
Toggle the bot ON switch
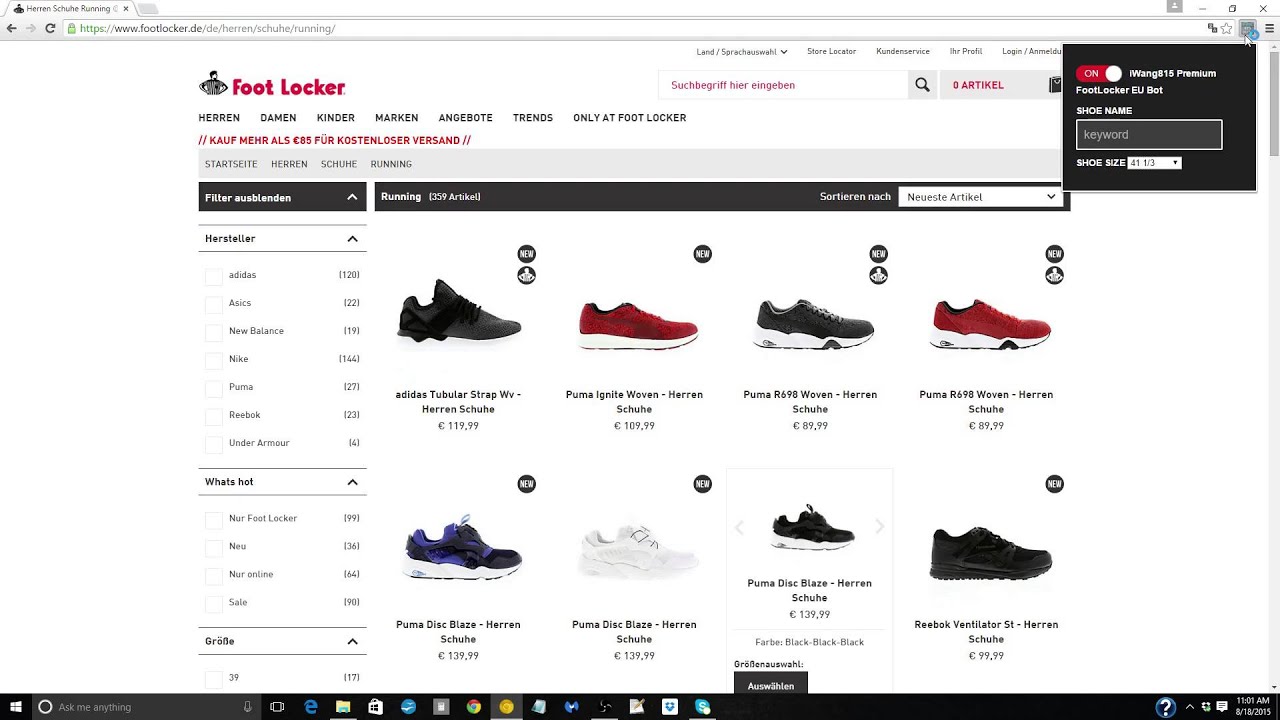click(x=1099, y=73)
